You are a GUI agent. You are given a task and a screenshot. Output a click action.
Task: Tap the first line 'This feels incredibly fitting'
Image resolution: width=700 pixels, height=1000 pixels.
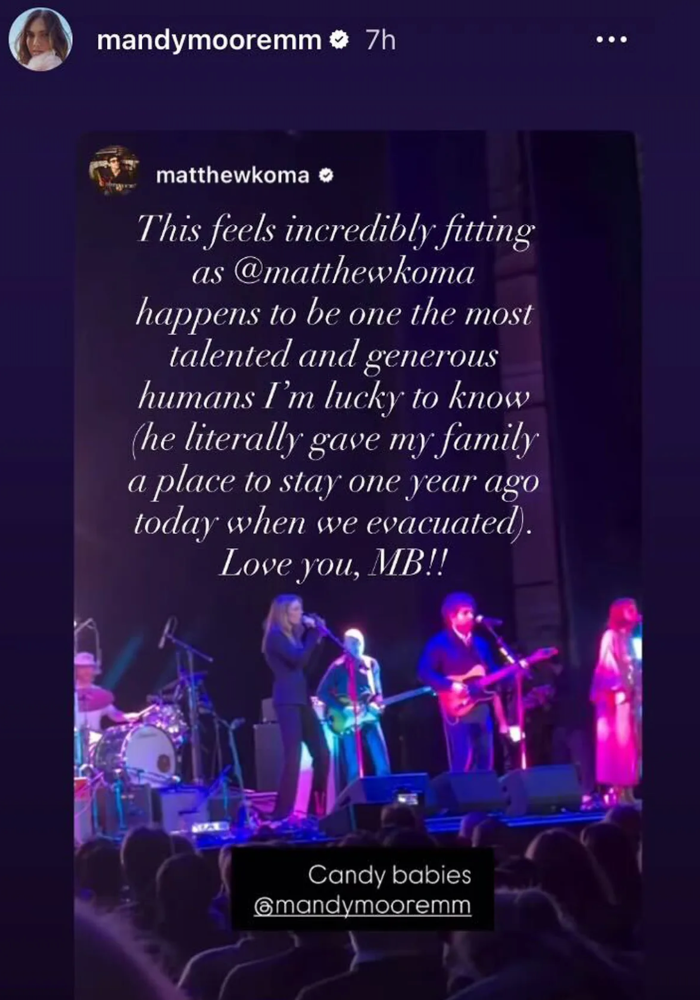pos(335,230)
